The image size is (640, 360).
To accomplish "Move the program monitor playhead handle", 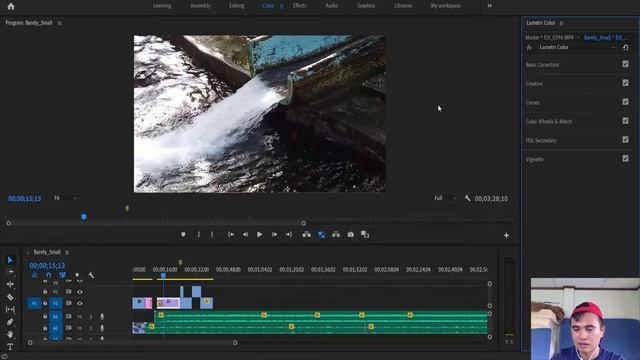I will (84, 217).
